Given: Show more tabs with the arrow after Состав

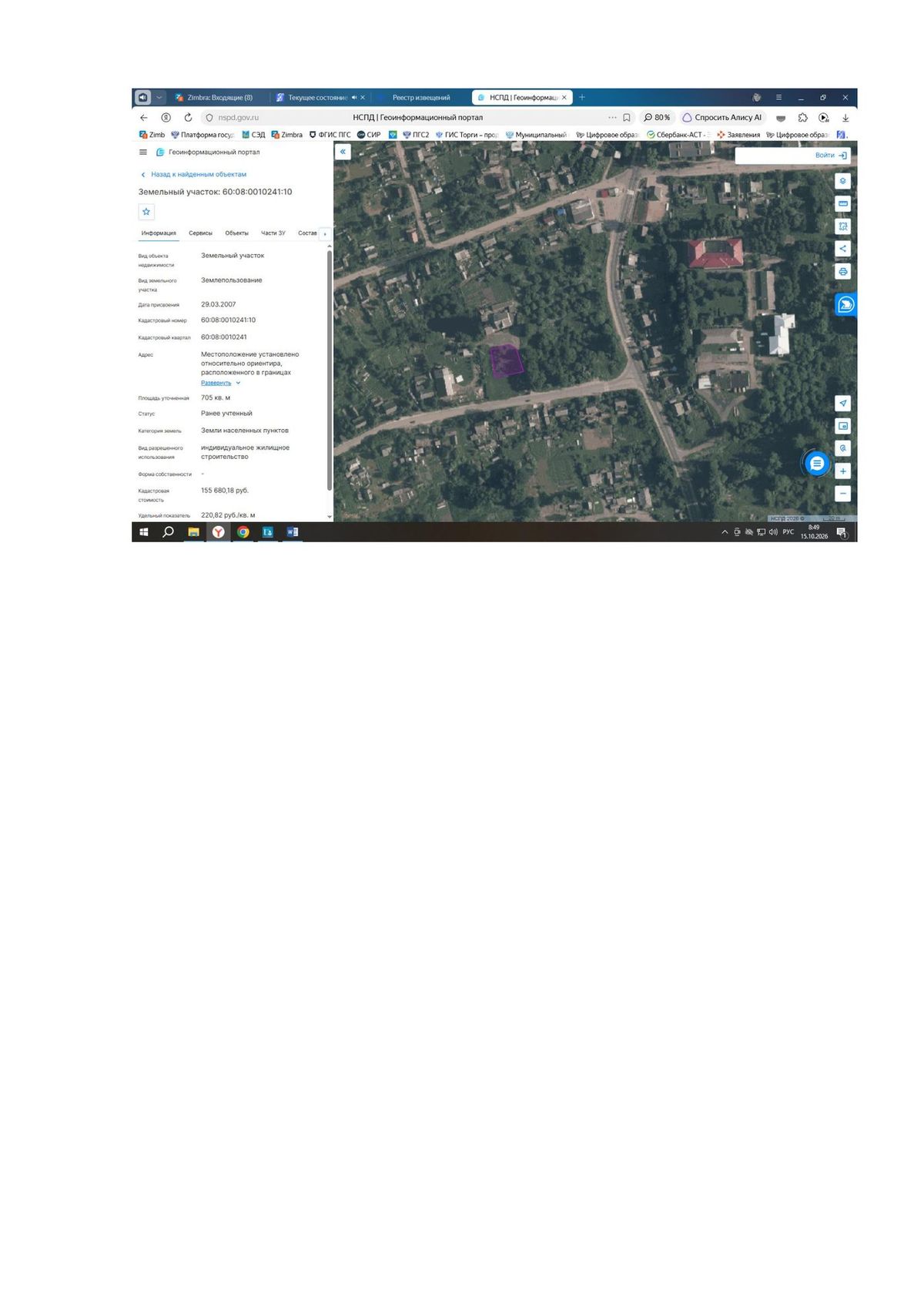Looking at the screenshot, I should [325, 233].
